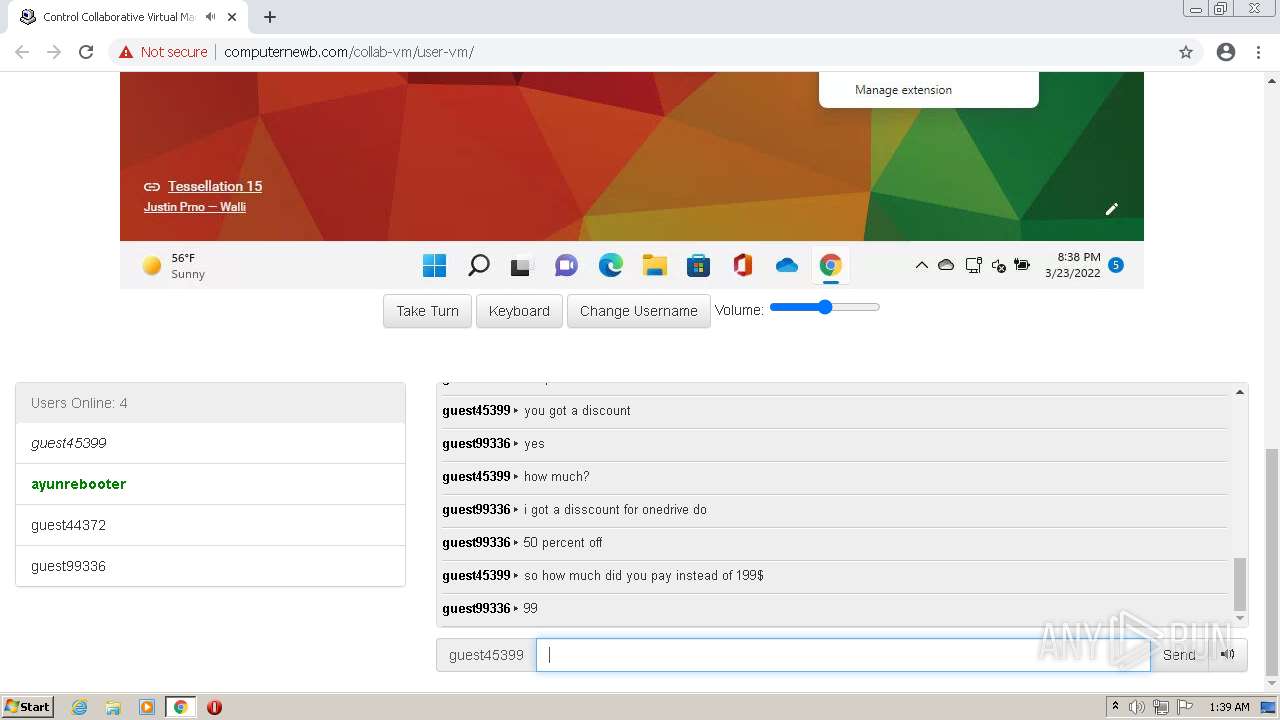Click the page vertical scrollbar
Screen dimensions: 1280x720
1272,563
